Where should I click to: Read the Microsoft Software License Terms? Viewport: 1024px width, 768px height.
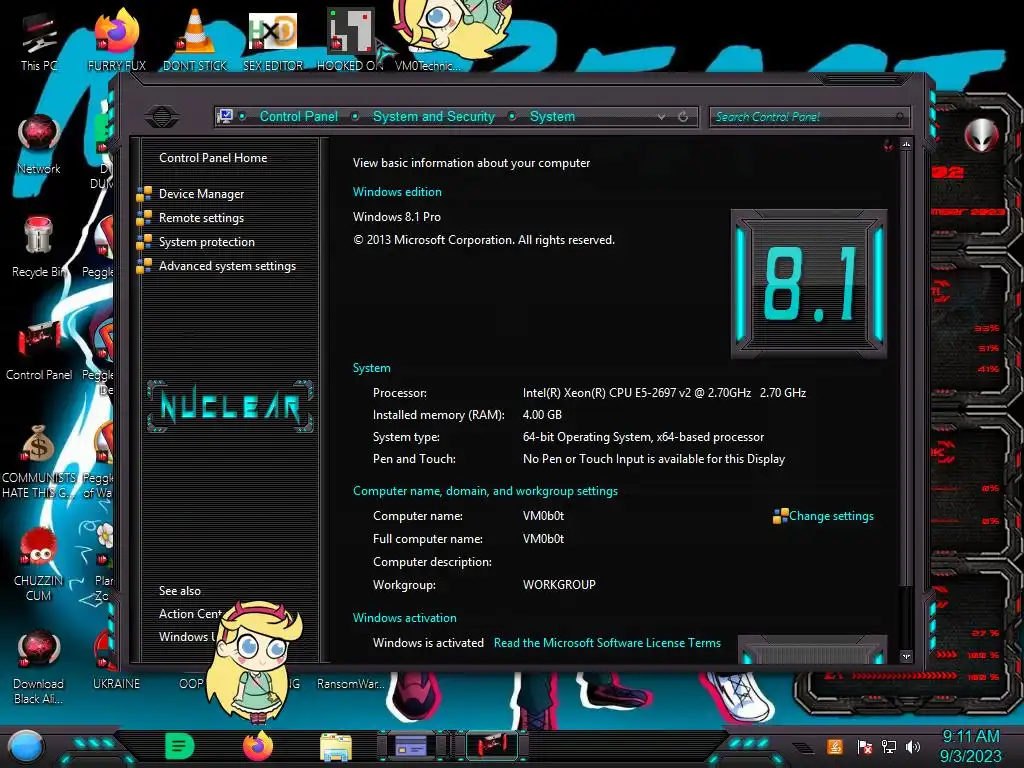click(x=607, y=643)
